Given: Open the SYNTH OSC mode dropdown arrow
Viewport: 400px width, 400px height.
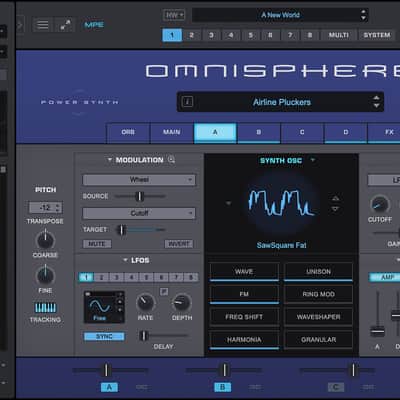Looking at the screenshot, I should [313, 160].
